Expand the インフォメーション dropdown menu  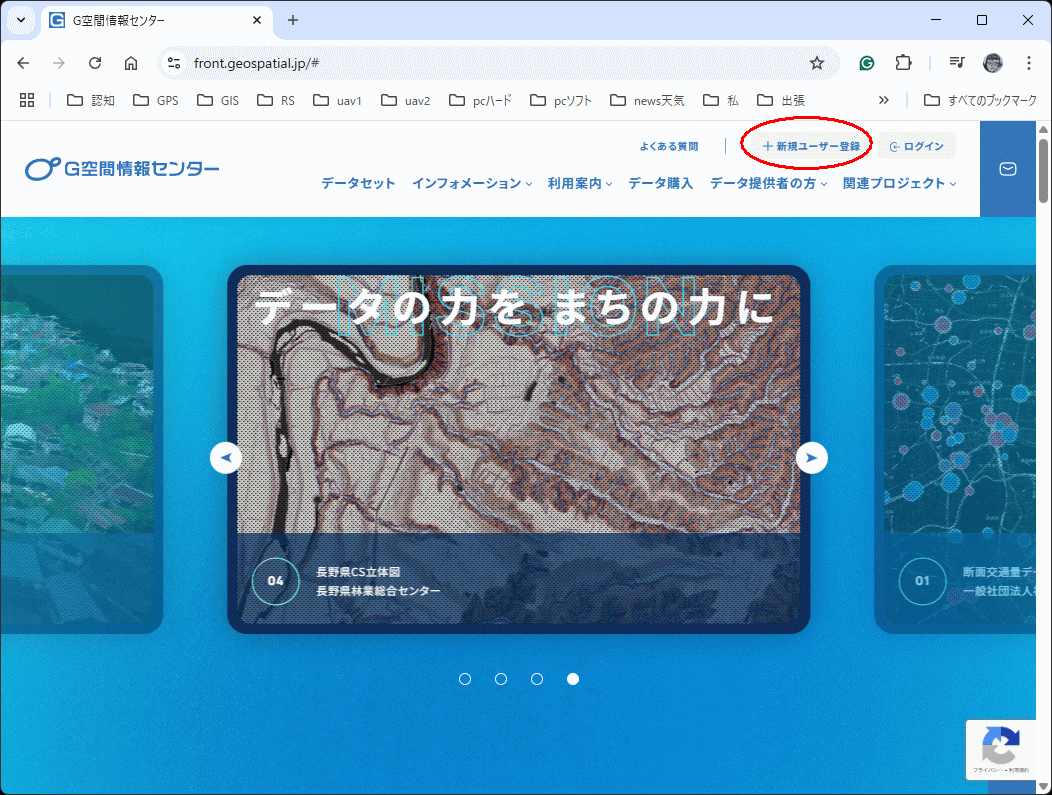[x=472, y=183]
